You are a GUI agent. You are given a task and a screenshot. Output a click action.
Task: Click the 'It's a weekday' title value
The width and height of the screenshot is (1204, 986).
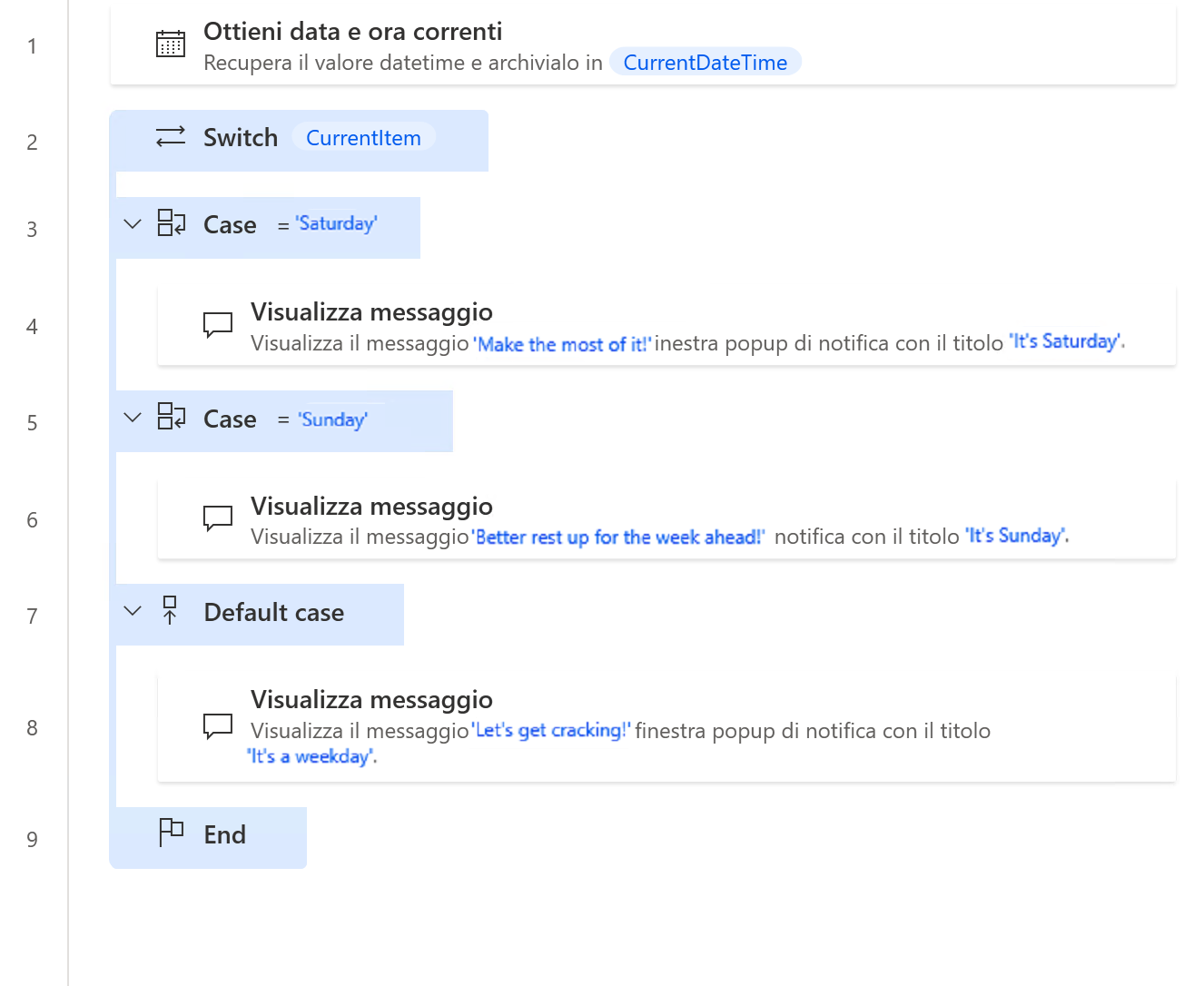311,757
